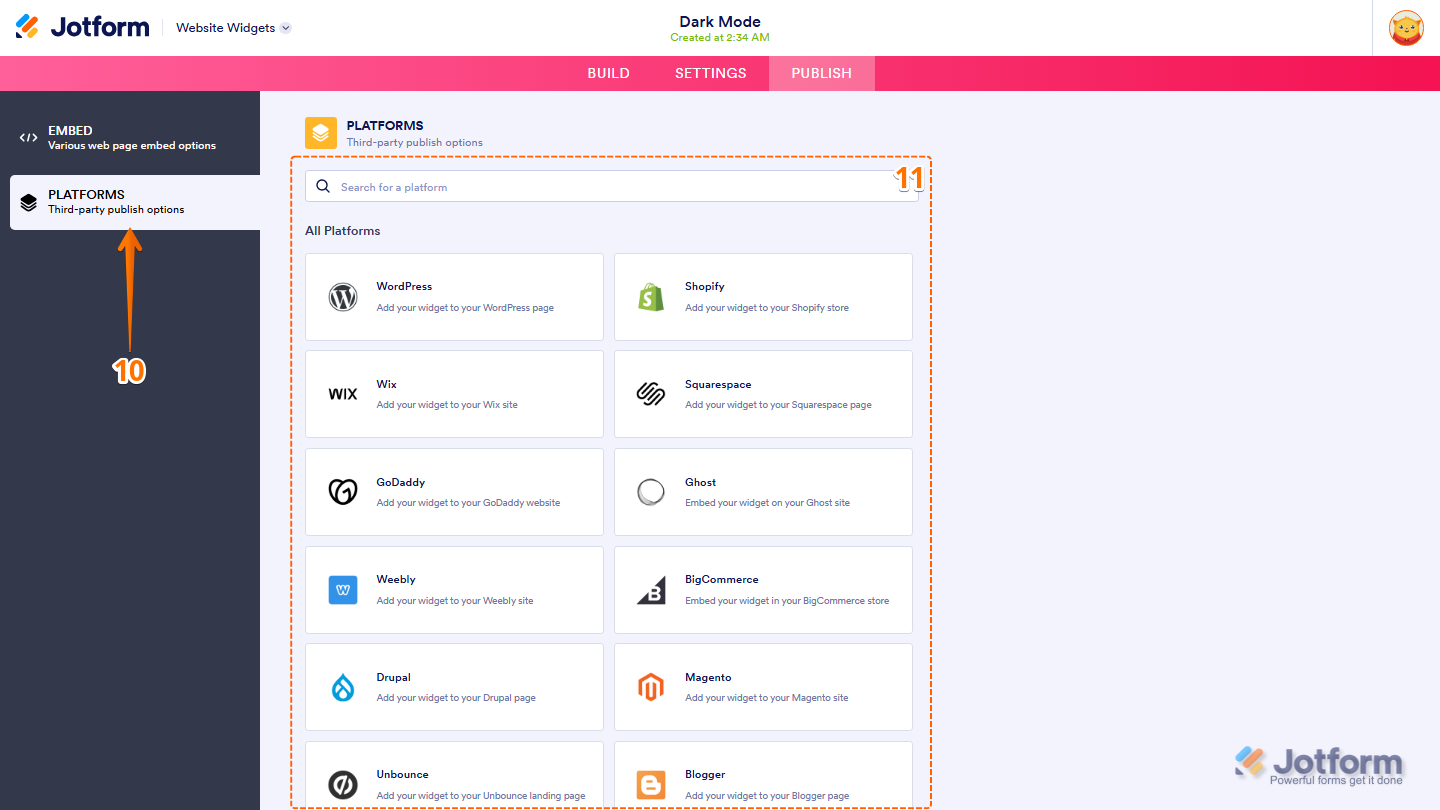Viewport: 1440px width, 810px height.
Task: Choose the Squarespace platform title
Action: coord(718,384)
